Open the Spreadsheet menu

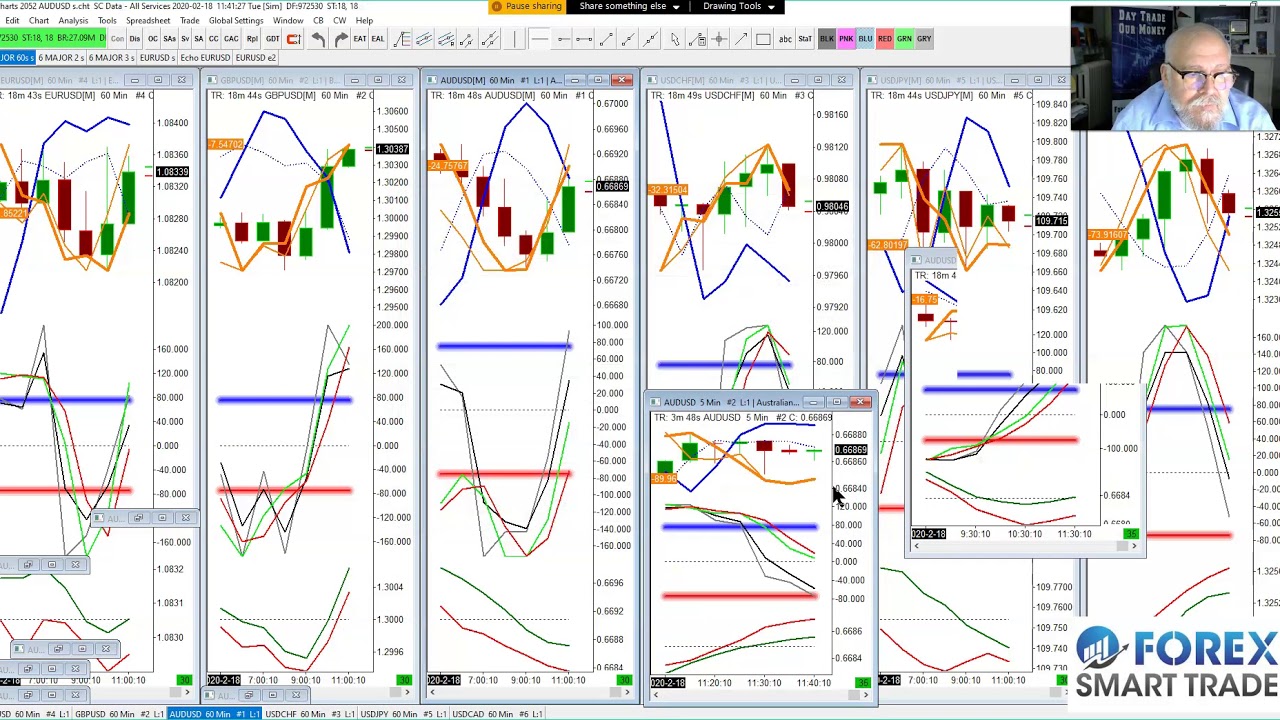click(x=147, y=20)
